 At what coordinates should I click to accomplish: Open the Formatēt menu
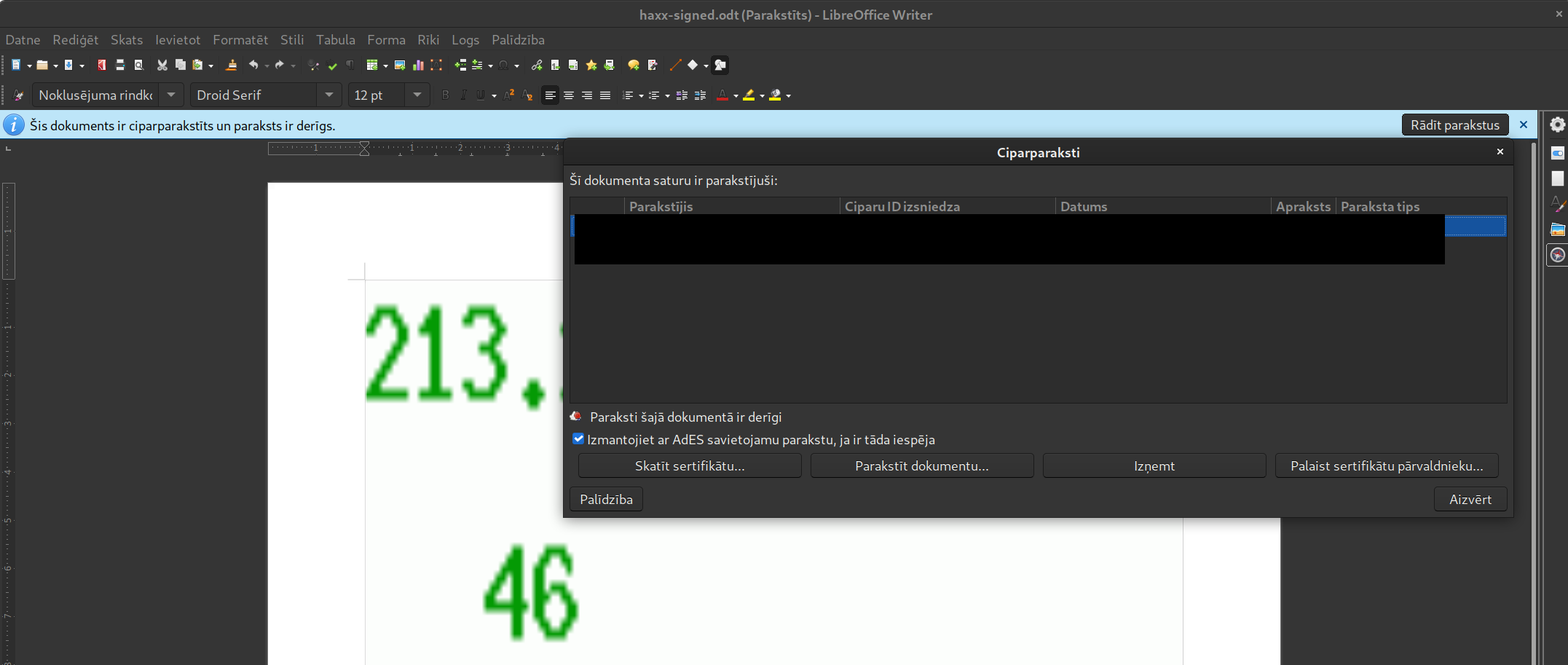point(240,40)
